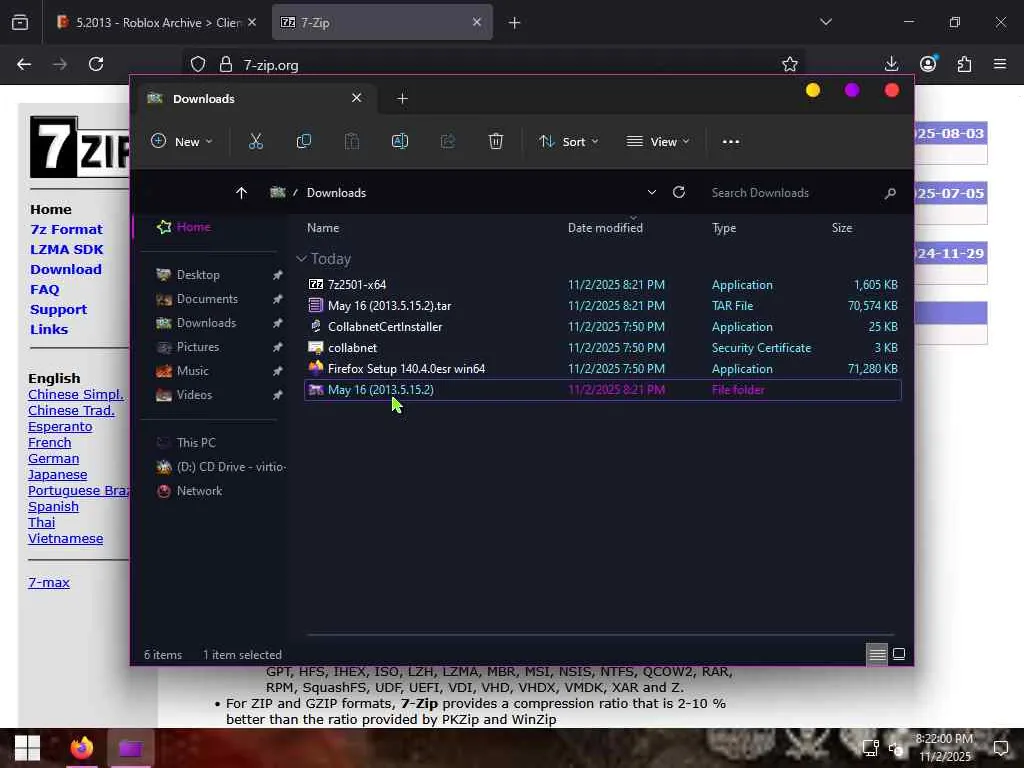Click the 7z Format link on 7-Zip page

(66, 229)
